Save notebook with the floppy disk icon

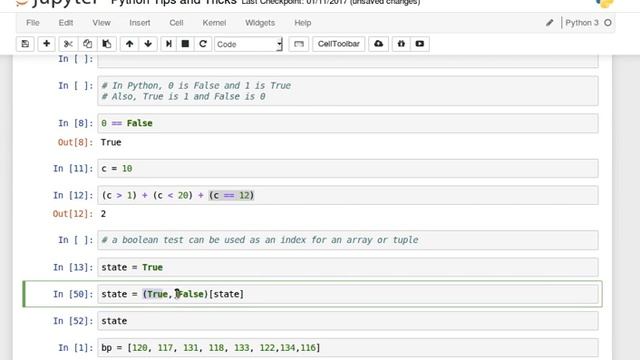[25, 44]
